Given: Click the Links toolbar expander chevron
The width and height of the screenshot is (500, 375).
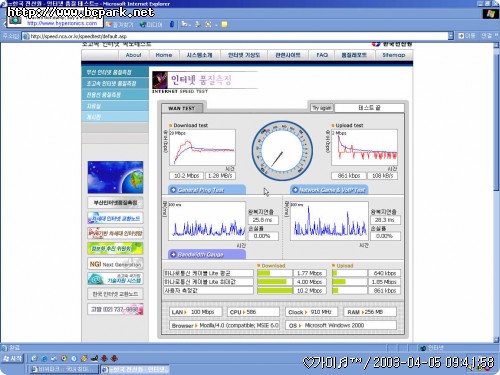Looking at the screenshot, I should [x=496, y=35].
